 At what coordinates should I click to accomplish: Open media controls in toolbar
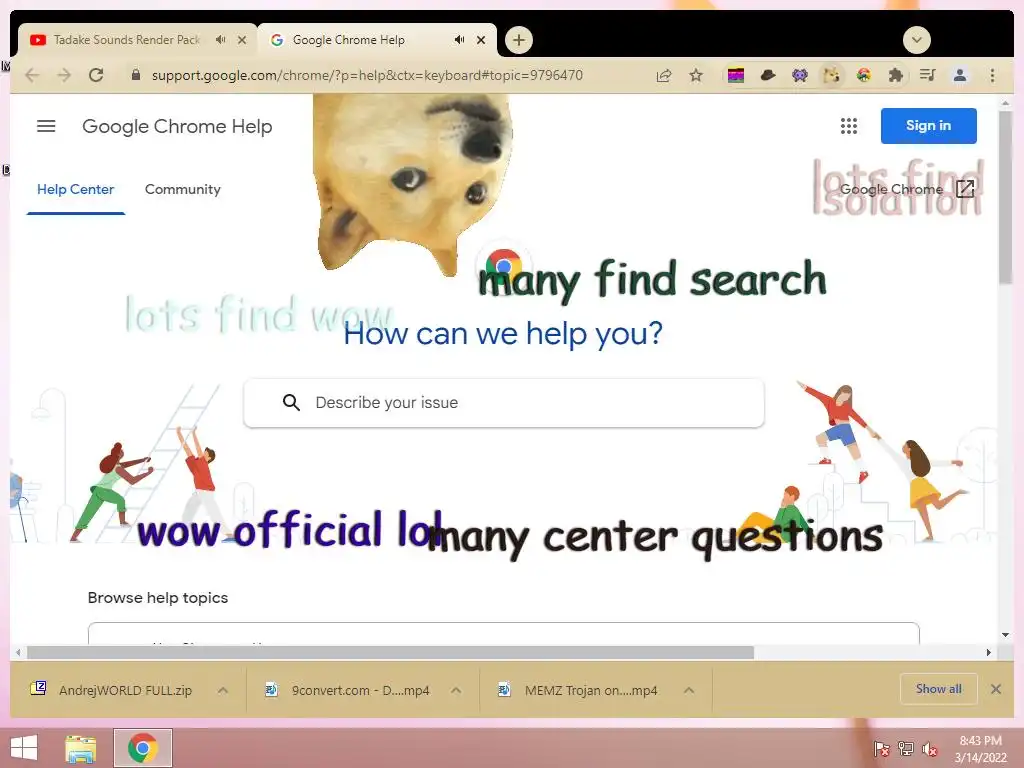pos(927,76)
